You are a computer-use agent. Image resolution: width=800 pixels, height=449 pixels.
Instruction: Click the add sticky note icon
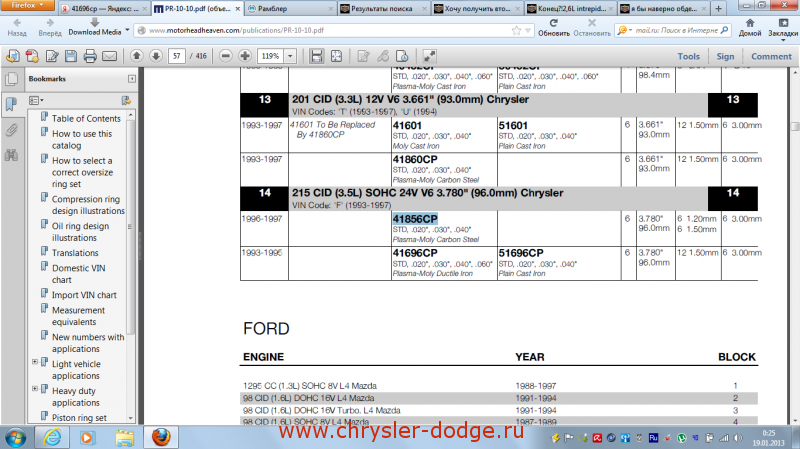tap(363, 56)
